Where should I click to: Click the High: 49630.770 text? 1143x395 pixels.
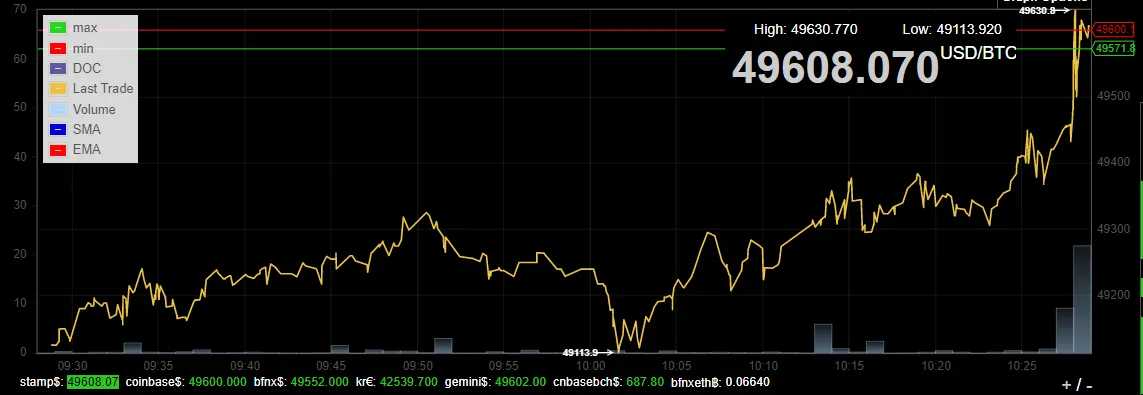point(805,29)
